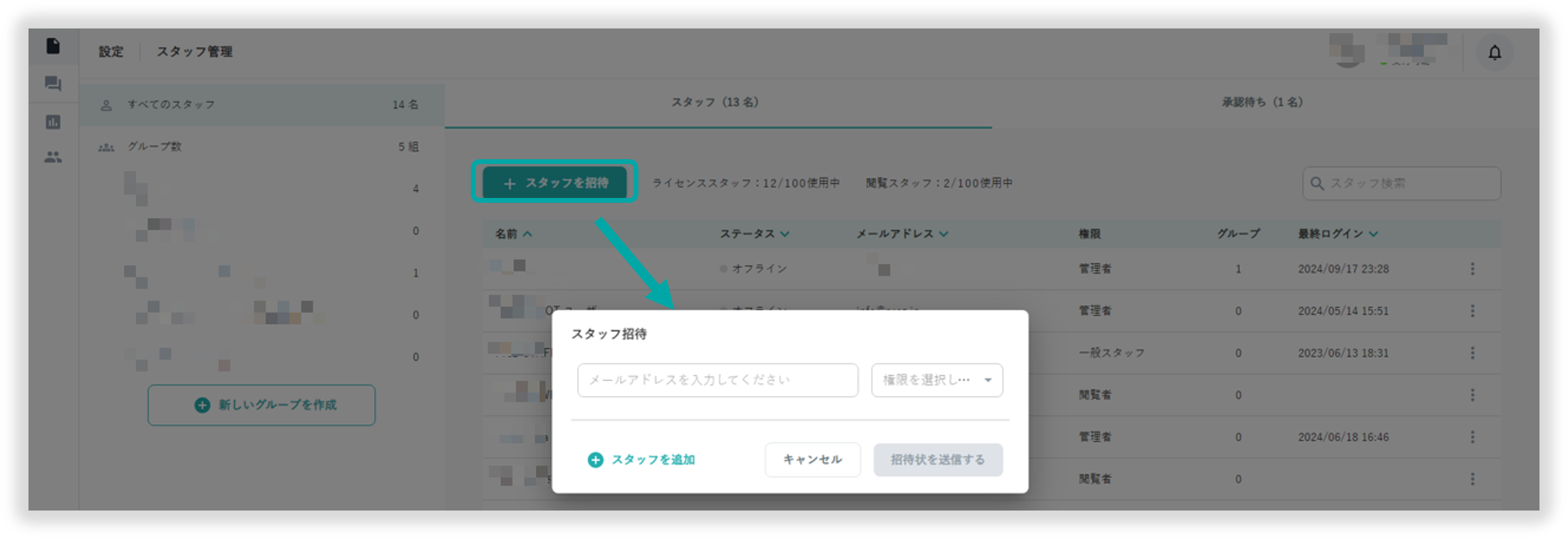
Task: Expand the グループ数 group list
Action: [155, 146]
